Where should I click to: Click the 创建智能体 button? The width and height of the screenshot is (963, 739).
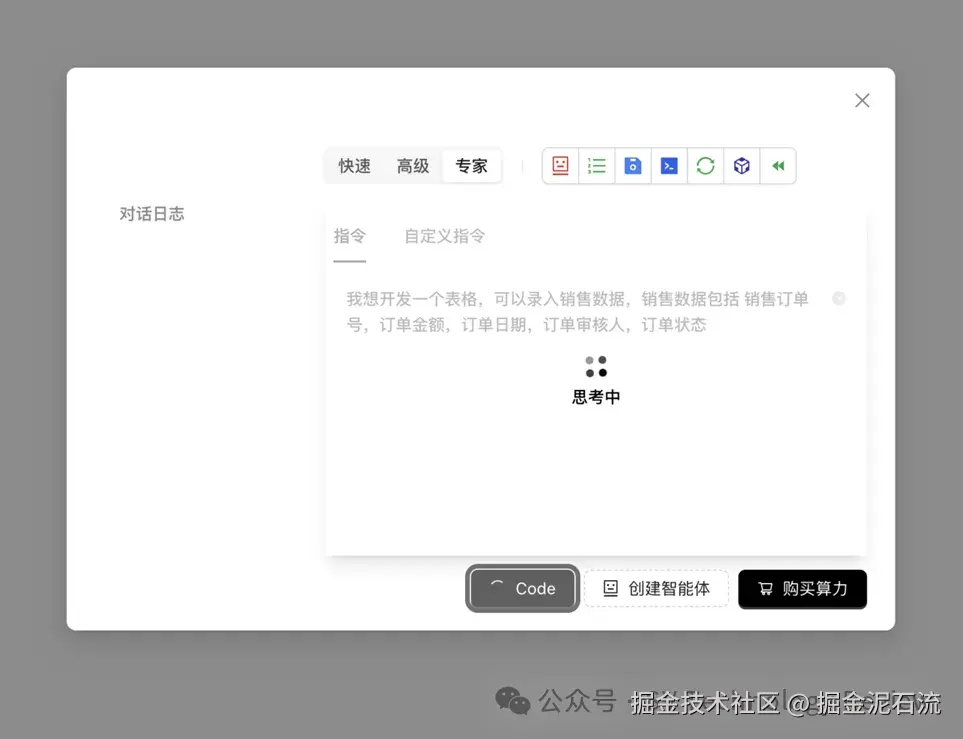click(x=656, y=588)
